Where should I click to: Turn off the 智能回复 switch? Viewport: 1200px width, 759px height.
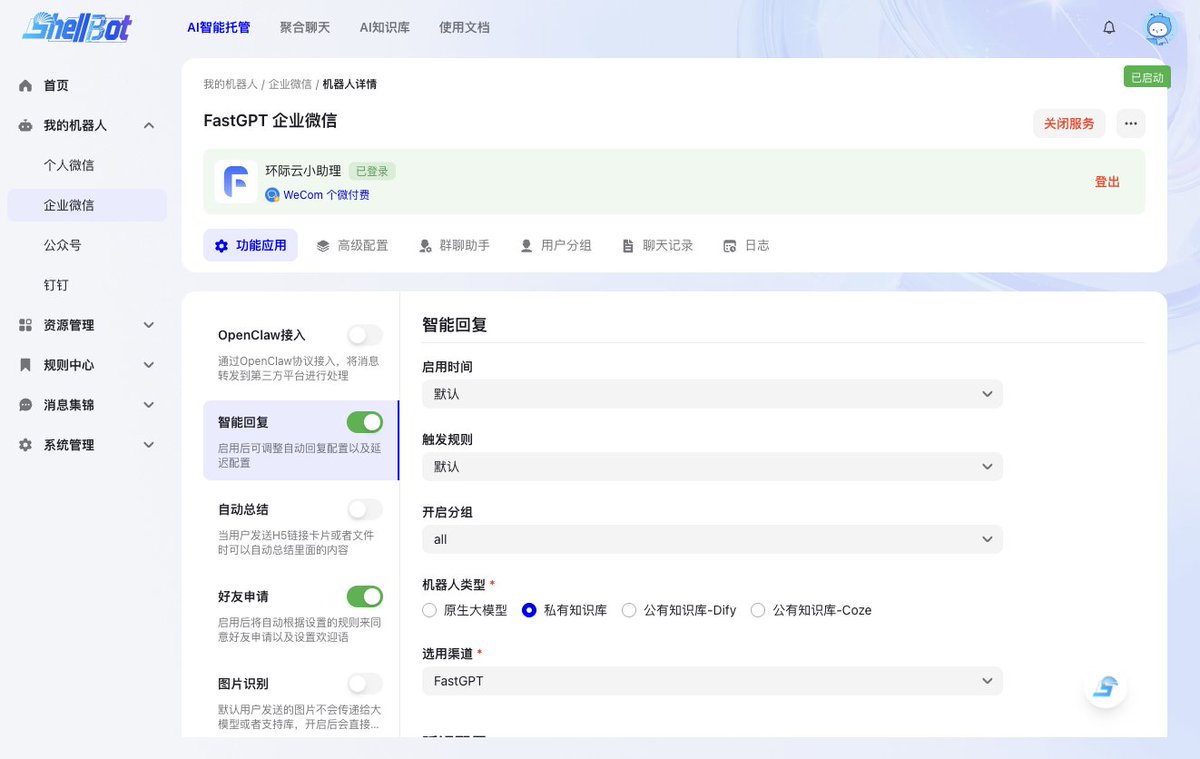click(x=365, y=422)
